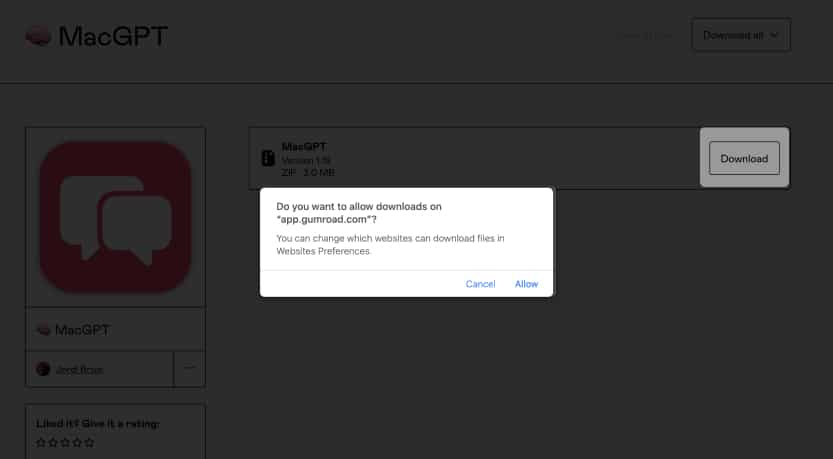Click the ZIP file icon beside MacGPT

(x=267, y=158)
